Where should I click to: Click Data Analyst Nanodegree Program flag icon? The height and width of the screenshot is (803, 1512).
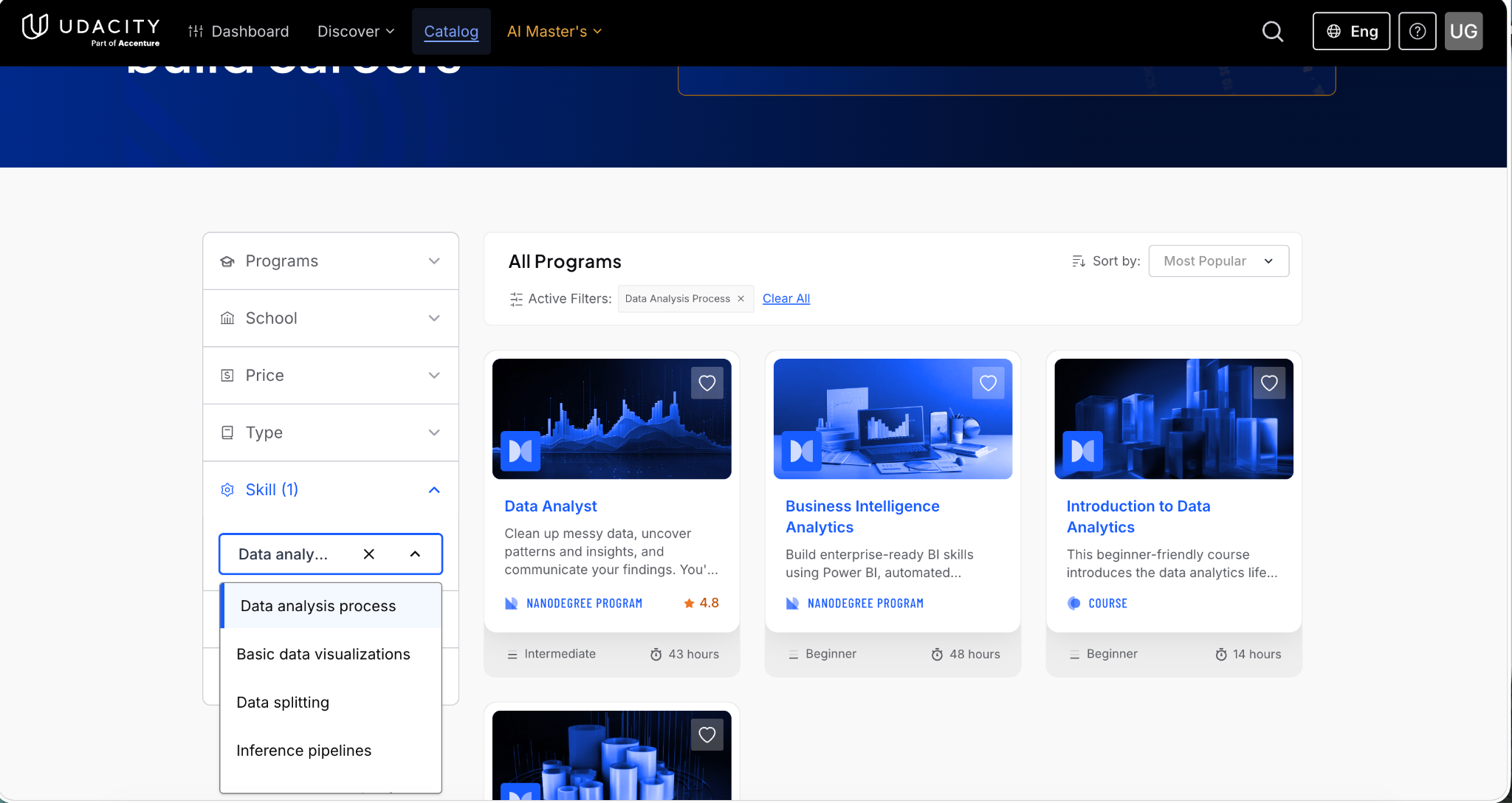511,604
